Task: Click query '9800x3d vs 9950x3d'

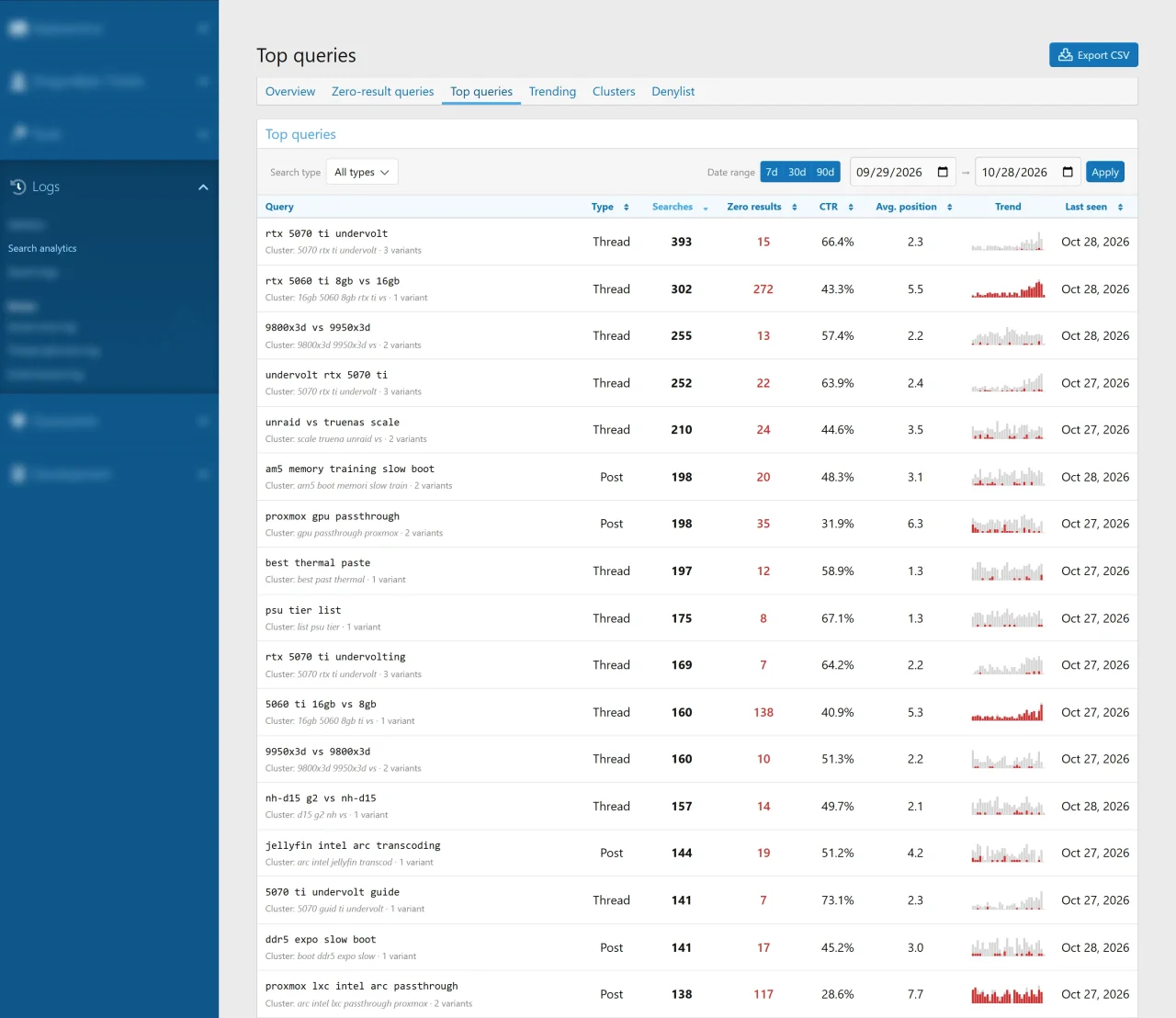Action: (318, 328)
